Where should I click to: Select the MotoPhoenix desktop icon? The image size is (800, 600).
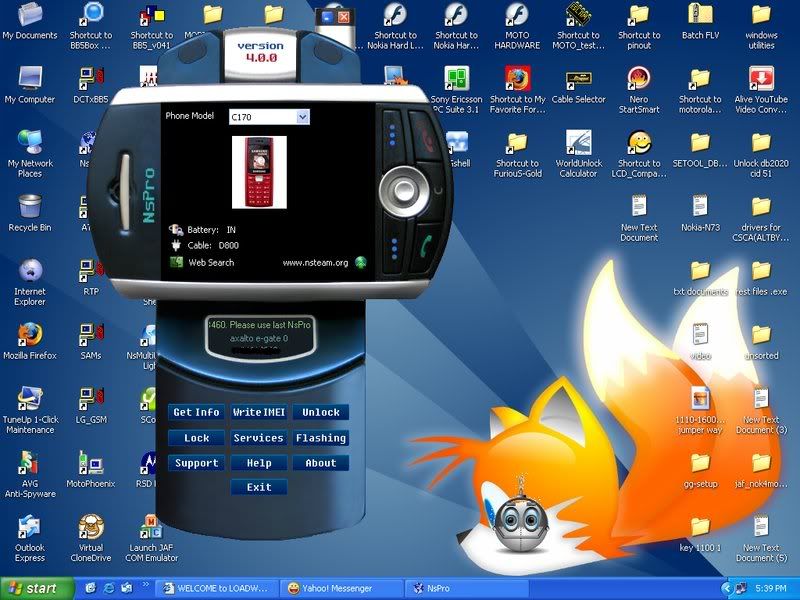(x=91, y=469)
